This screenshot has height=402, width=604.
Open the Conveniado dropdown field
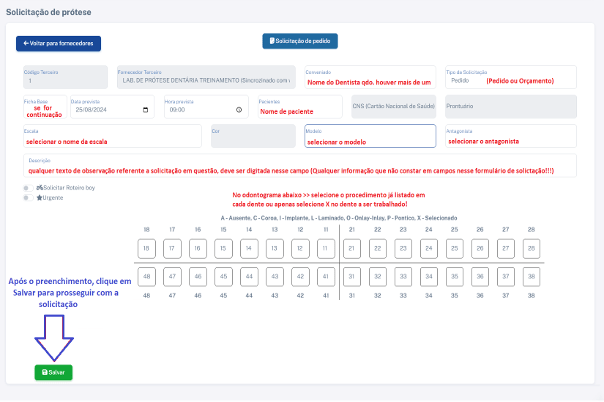pos(370,77)
